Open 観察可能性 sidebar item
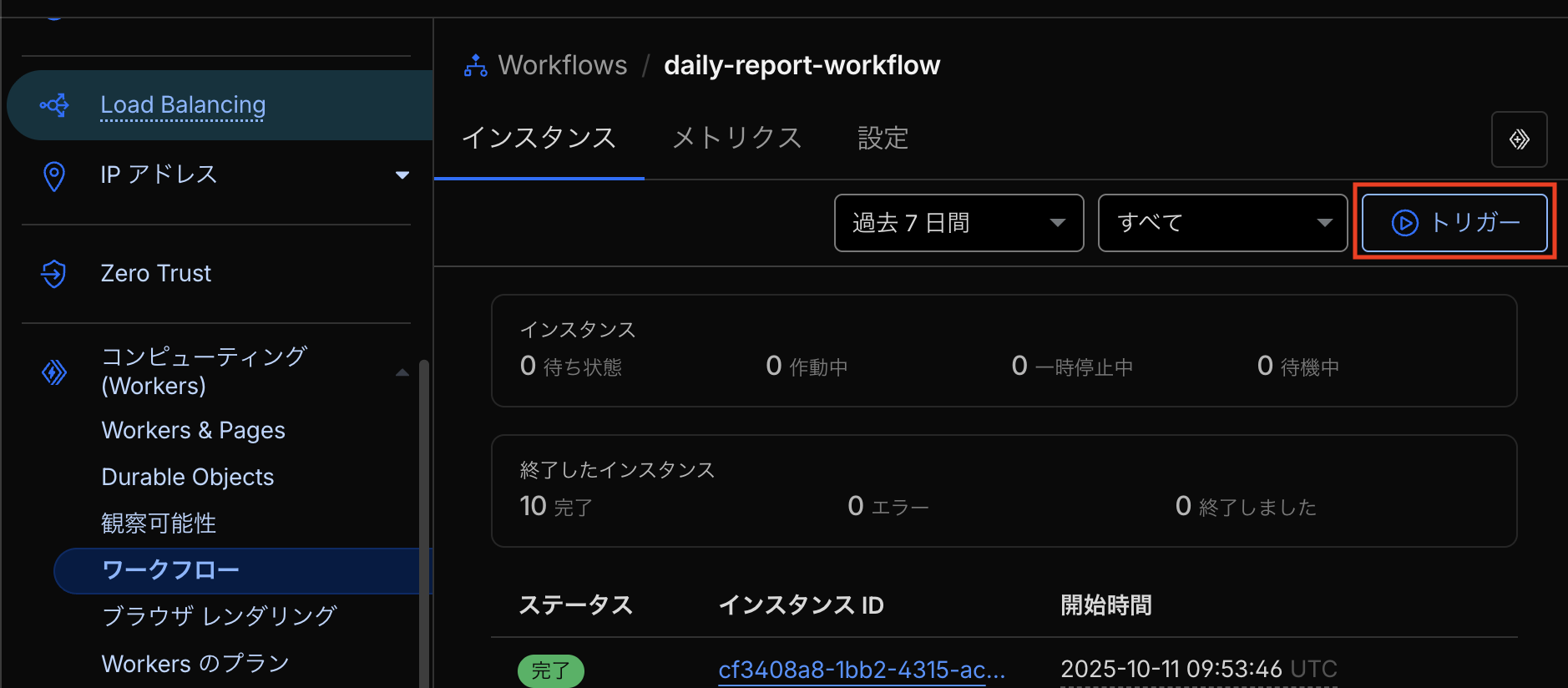 [159, 524]
